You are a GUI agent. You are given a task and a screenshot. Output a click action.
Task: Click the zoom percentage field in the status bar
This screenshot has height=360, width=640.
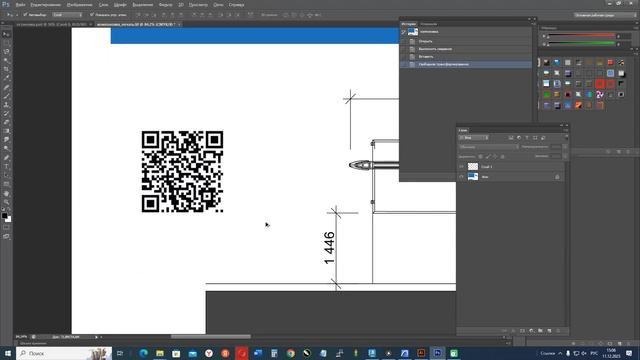[22, 337]
